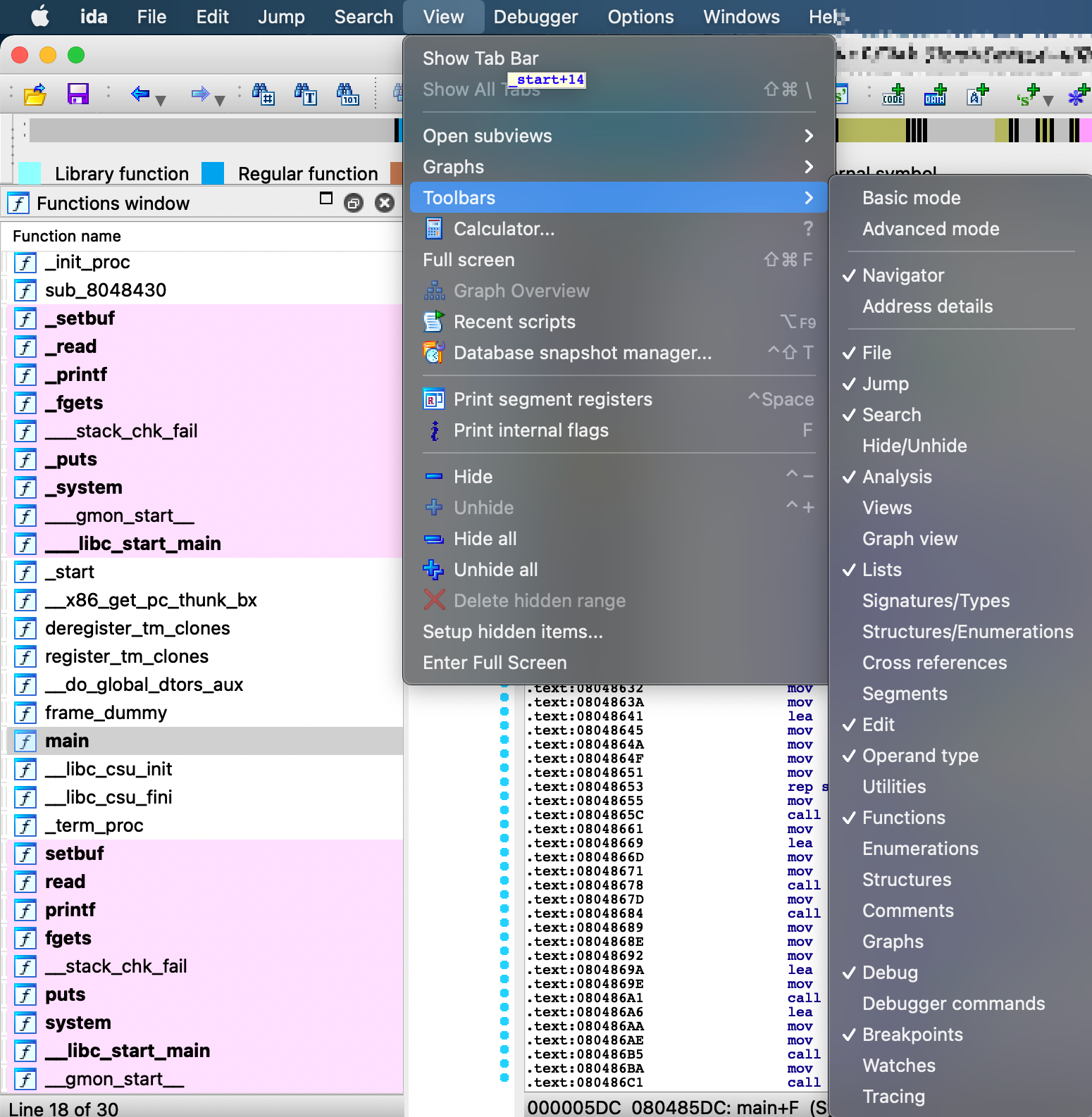
Task: Open the File menu in menu bar
Action: pyautogui.click(x=151, y=16)
